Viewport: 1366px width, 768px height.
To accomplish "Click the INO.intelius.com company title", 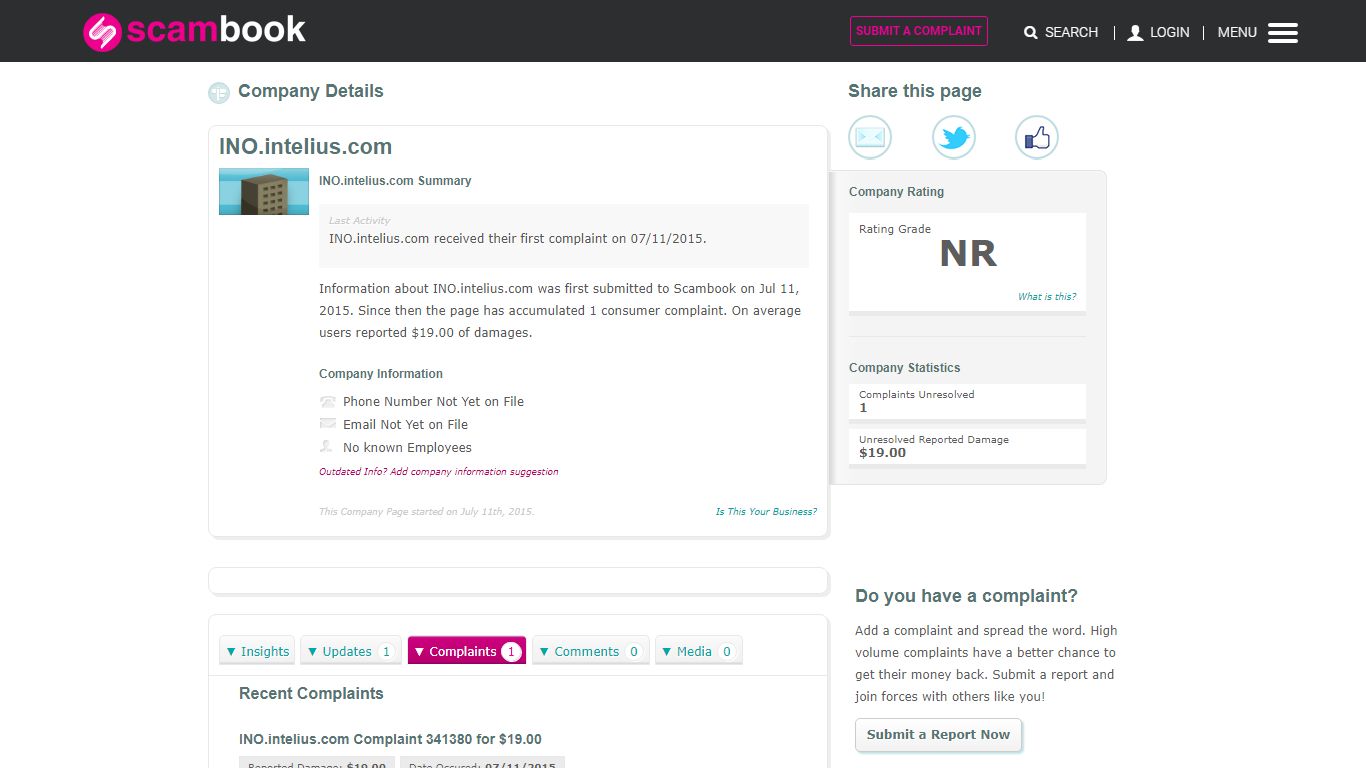I will pos(305,147).
